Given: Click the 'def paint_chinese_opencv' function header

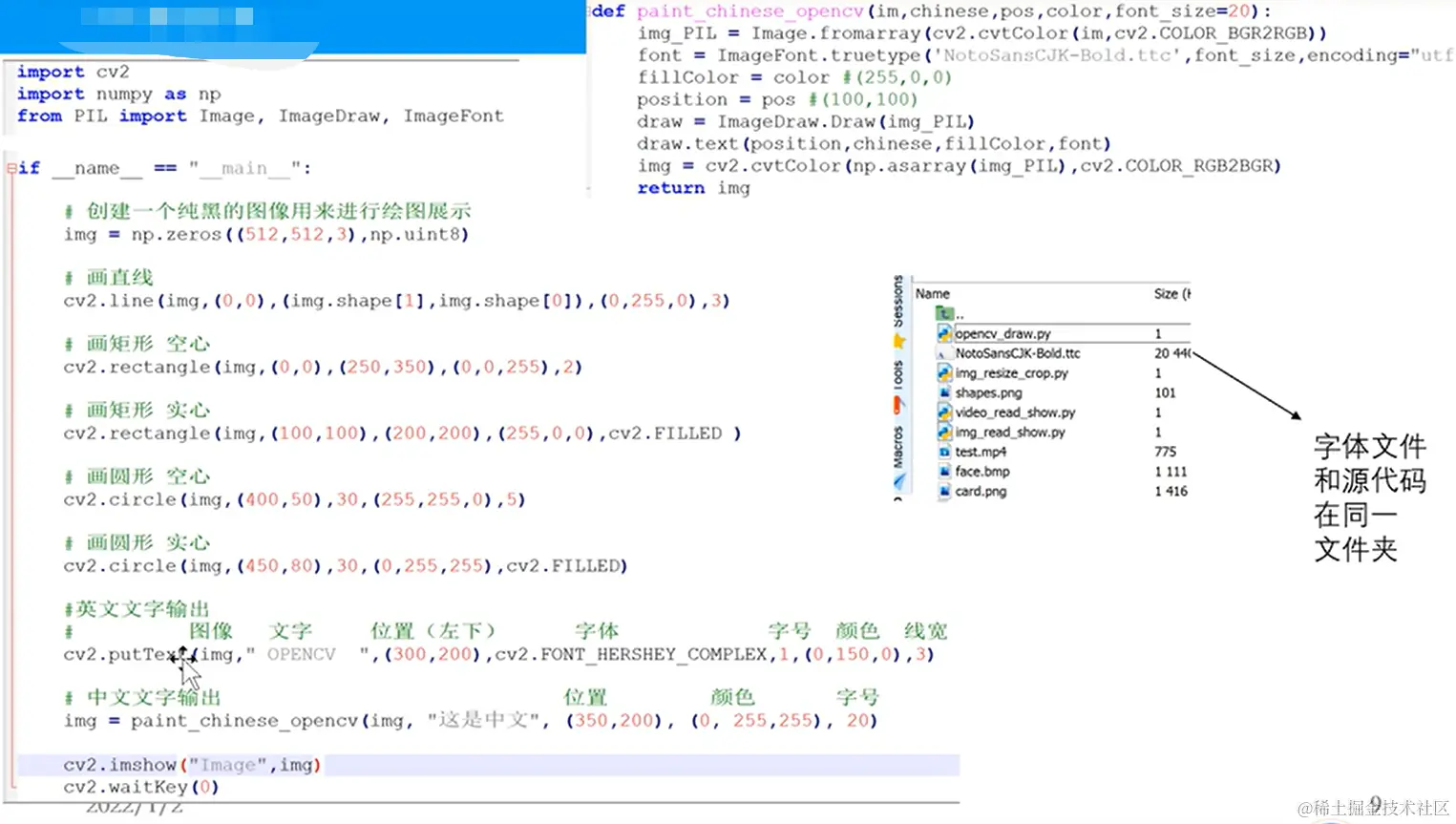Looking at the screenshot, I should 932,11.
